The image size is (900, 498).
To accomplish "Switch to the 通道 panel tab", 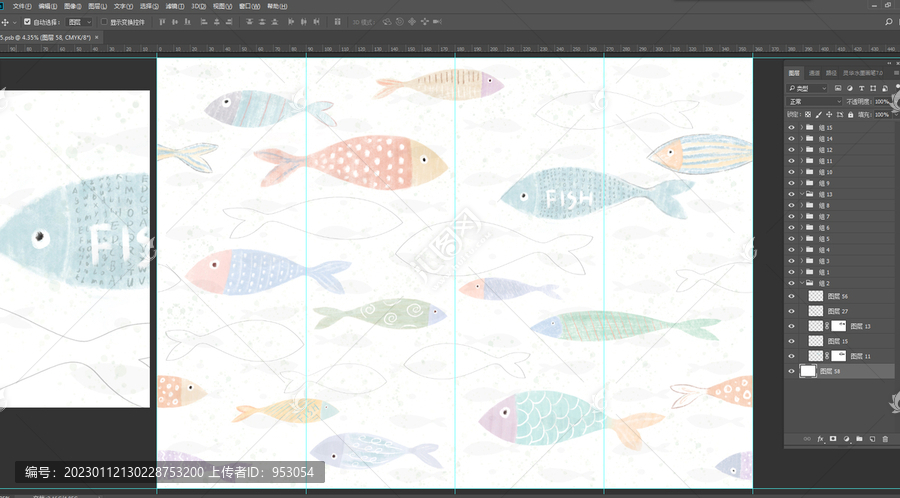I will tap(814, 73).
